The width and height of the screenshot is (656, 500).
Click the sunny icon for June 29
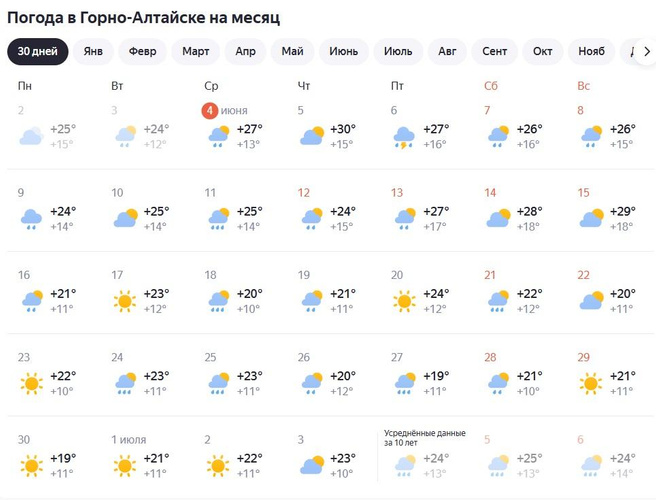coord(592,382)
